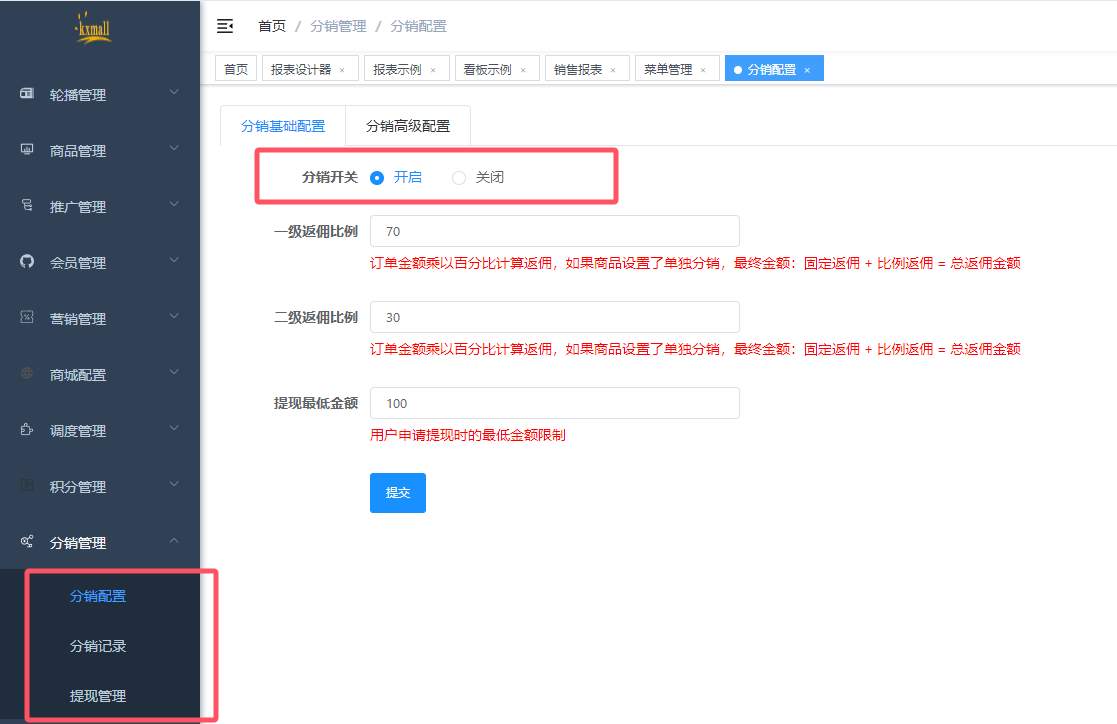Viewport: 1117px width, 724px height.
Task: Open 提现管理 in the sidebar
Action: (x=98, y=696)
